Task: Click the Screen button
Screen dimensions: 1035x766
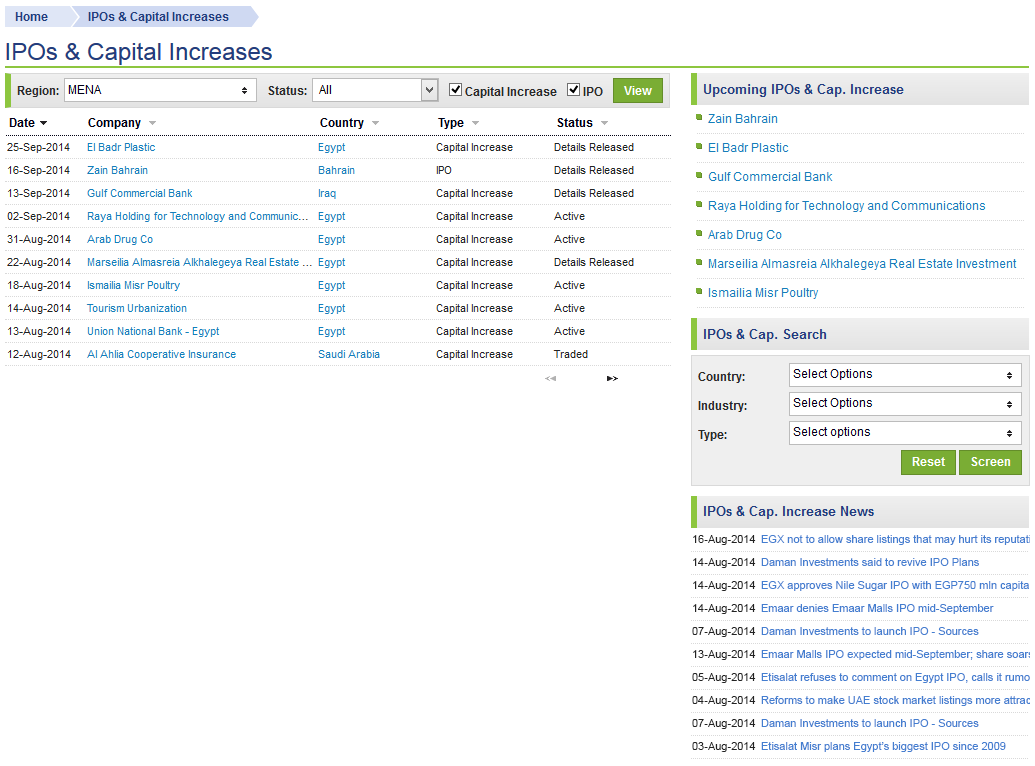Action: tap(990, 462)
